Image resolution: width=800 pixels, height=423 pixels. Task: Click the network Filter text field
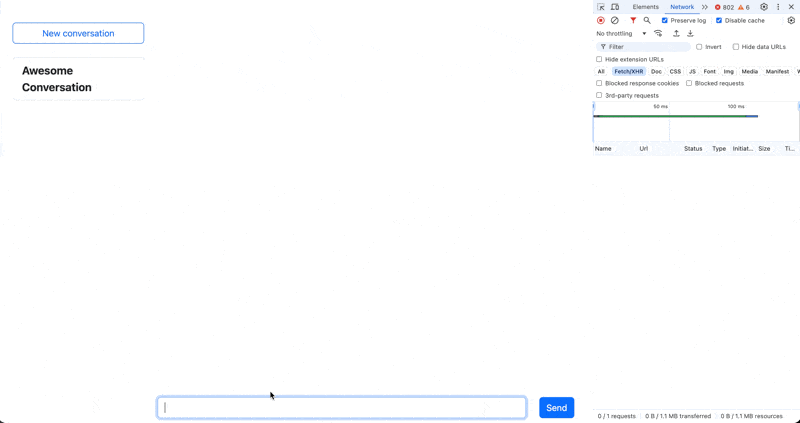pyautogui.click(x=643, y=47)
